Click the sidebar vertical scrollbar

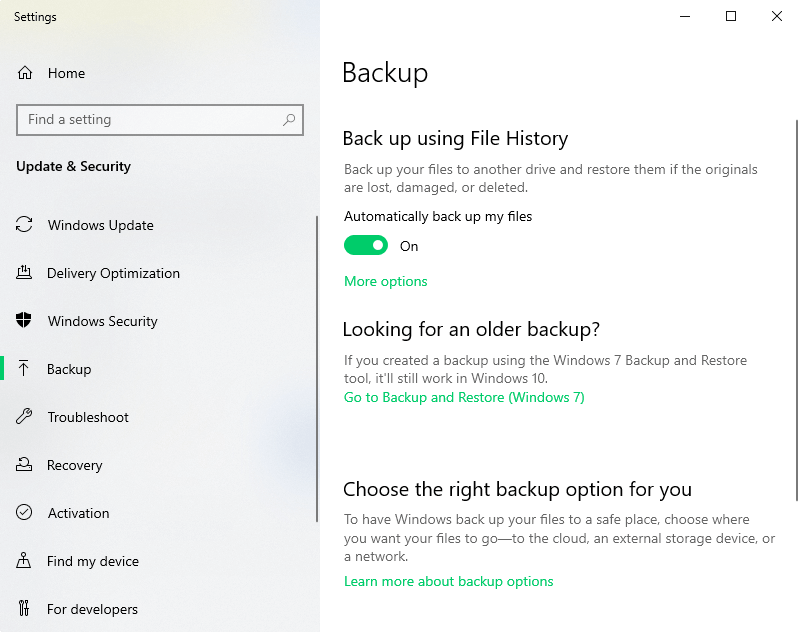tap(317, 370)
